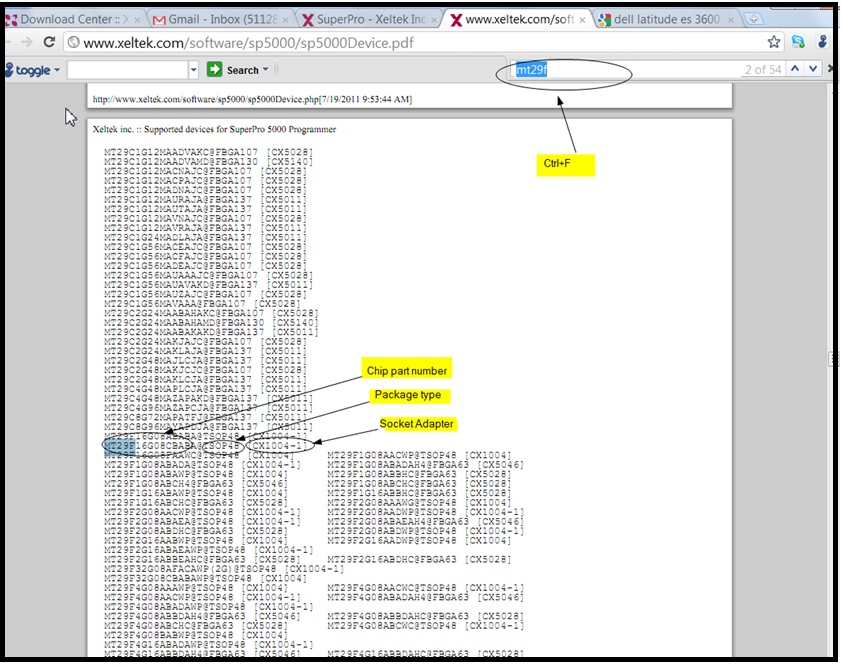Open the Search button dropdown arrow
This screenshot has height=666, width=842.
tap(266, 70)
